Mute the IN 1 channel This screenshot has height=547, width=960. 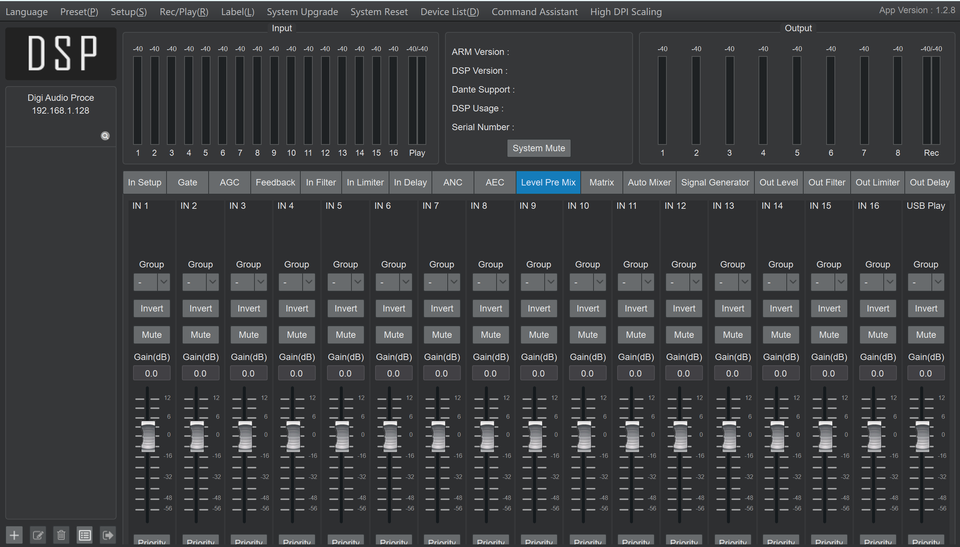[x=152, y=335]
